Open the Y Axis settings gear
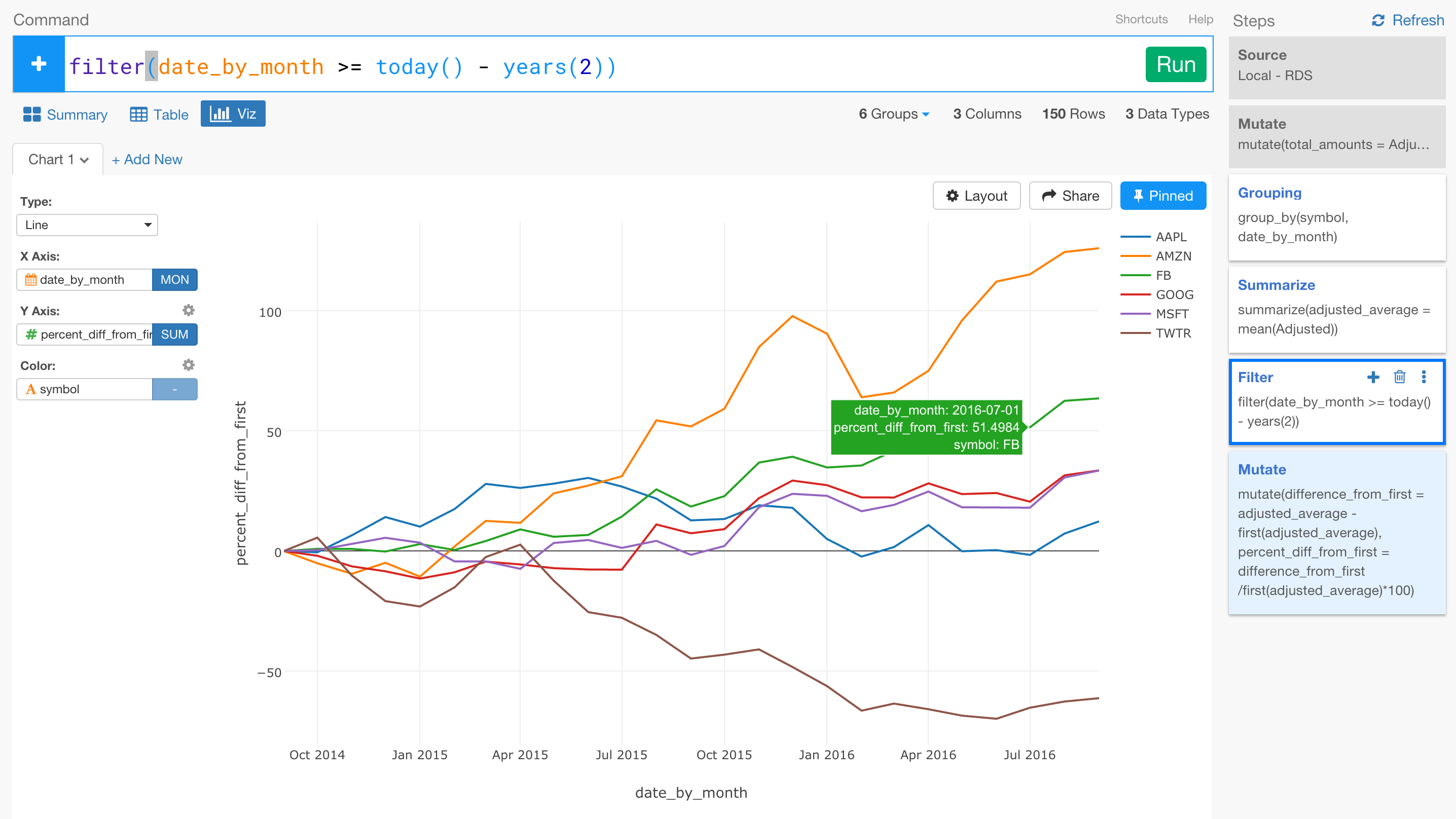Image resolution: width=1456 pixels, height=819 pixels. point(189,310)
